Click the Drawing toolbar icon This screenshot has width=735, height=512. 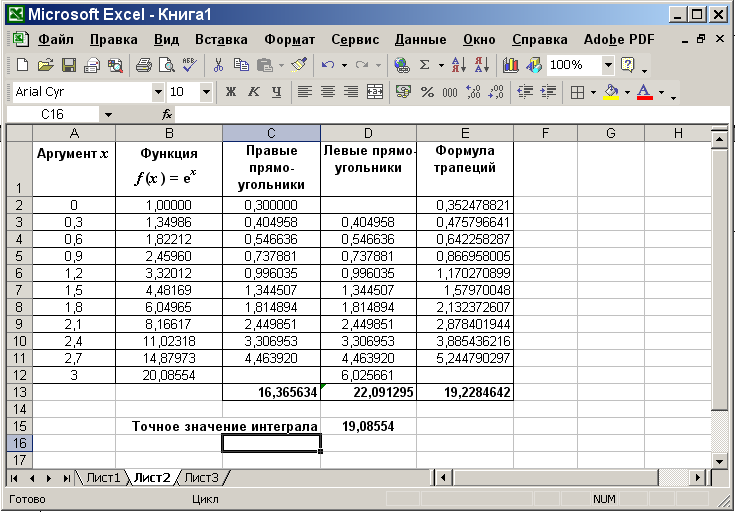coord(533,65)
